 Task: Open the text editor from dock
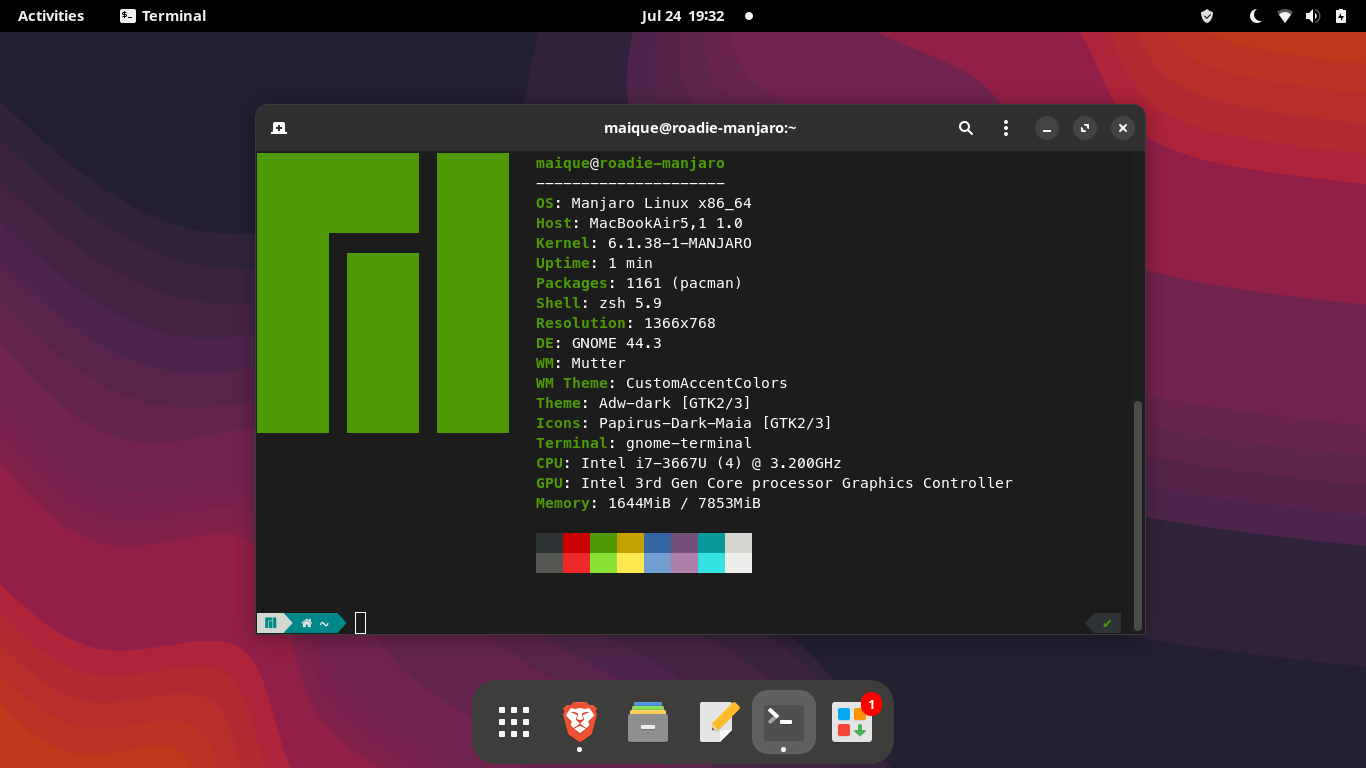pyautogui.click(x=718, y=722)
